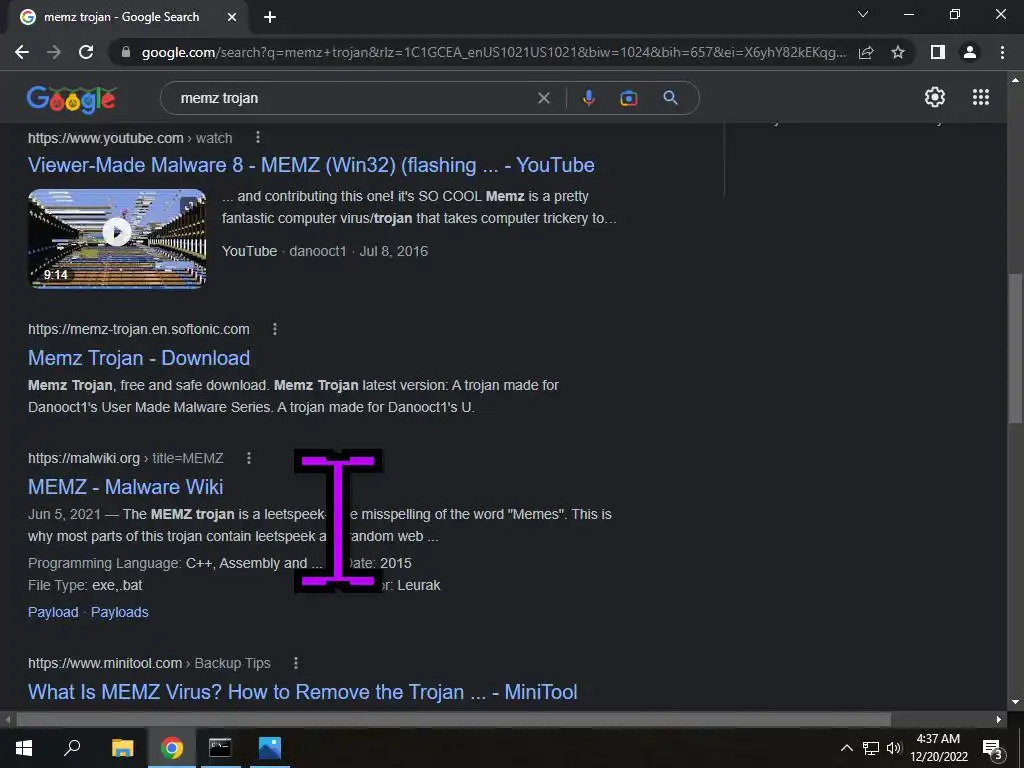Open File Explorer from taskbar
Viewport: 1024px width, 768px height.
click(x=122, y=748)
